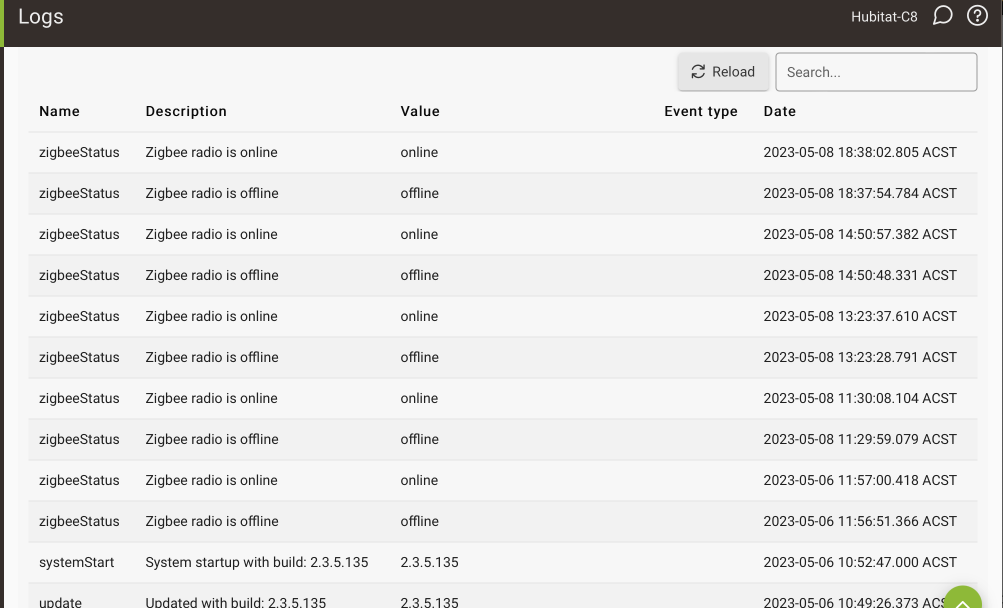Select date 2023-05-08 14:50:48.331 ACST
1003x608 pixels.
pos(860,275)
